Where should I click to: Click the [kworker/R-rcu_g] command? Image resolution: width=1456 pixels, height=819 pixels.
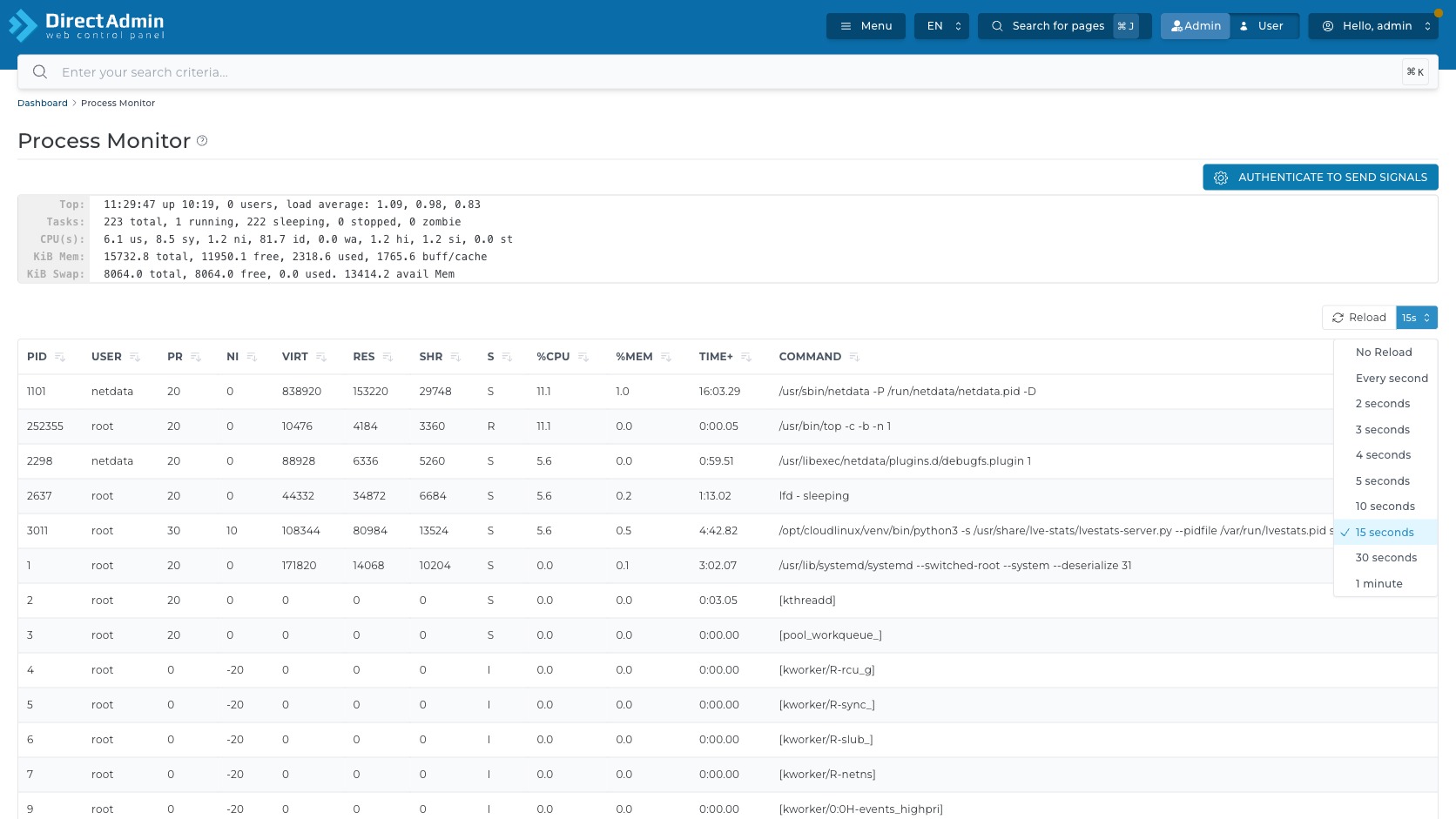pyautogui.click(x=826, y=670)
